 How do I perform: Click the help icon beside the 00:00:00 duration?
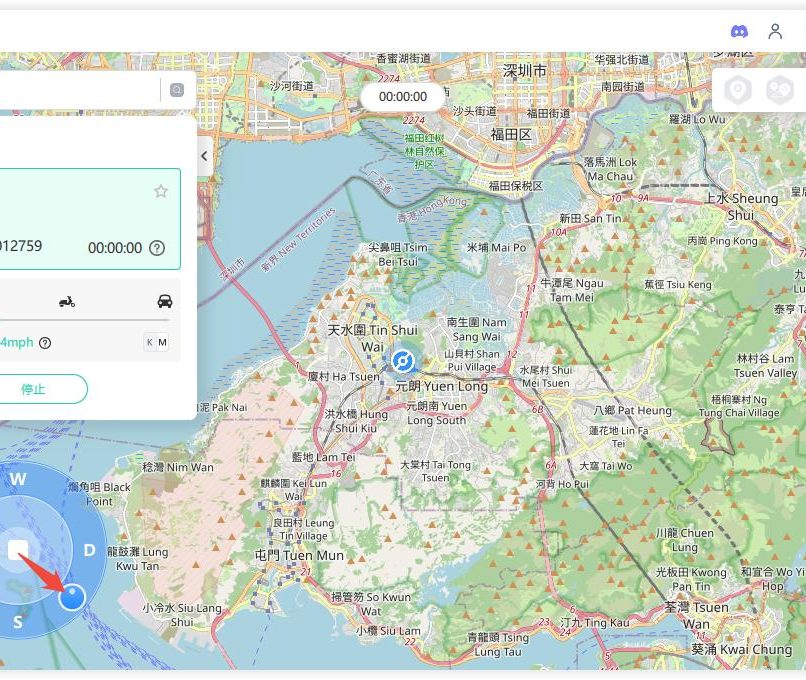(x=157, y=248)
